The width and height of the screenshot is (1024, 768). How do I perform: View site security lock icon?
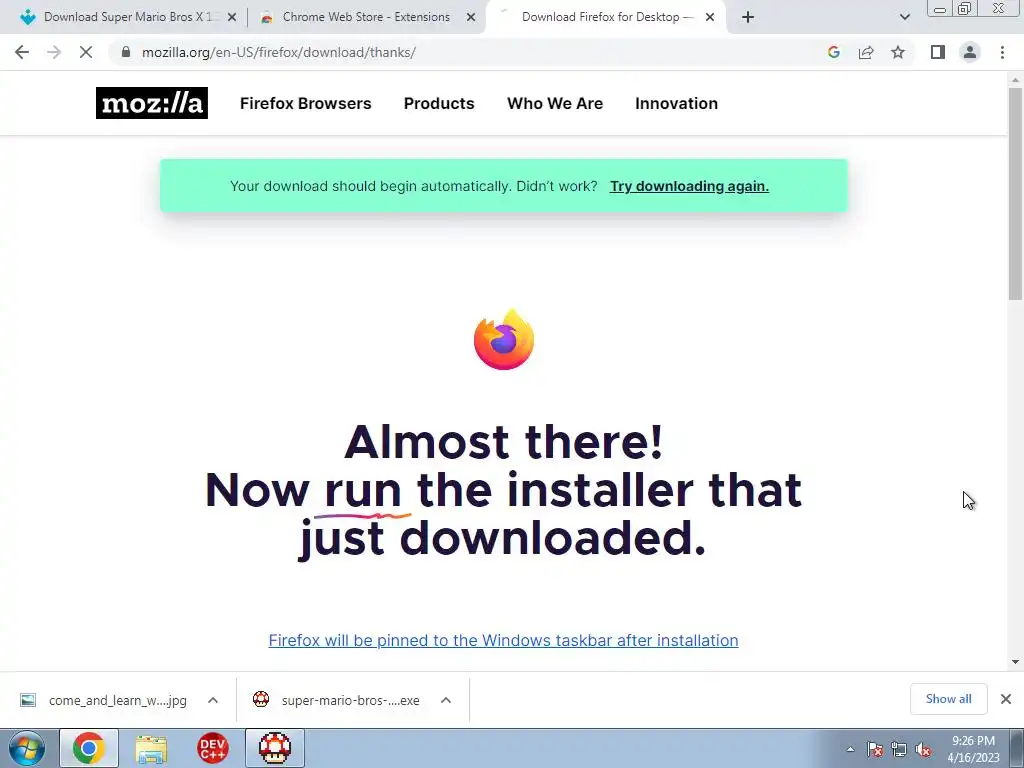pos(126,52)
